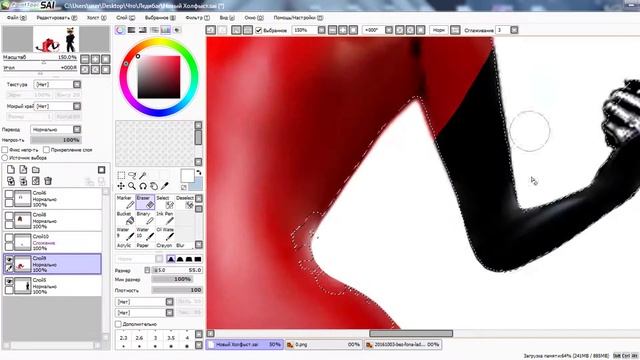
Task: Open the rotation angle dropdown in the toolbar
Action: coord(389,30)
